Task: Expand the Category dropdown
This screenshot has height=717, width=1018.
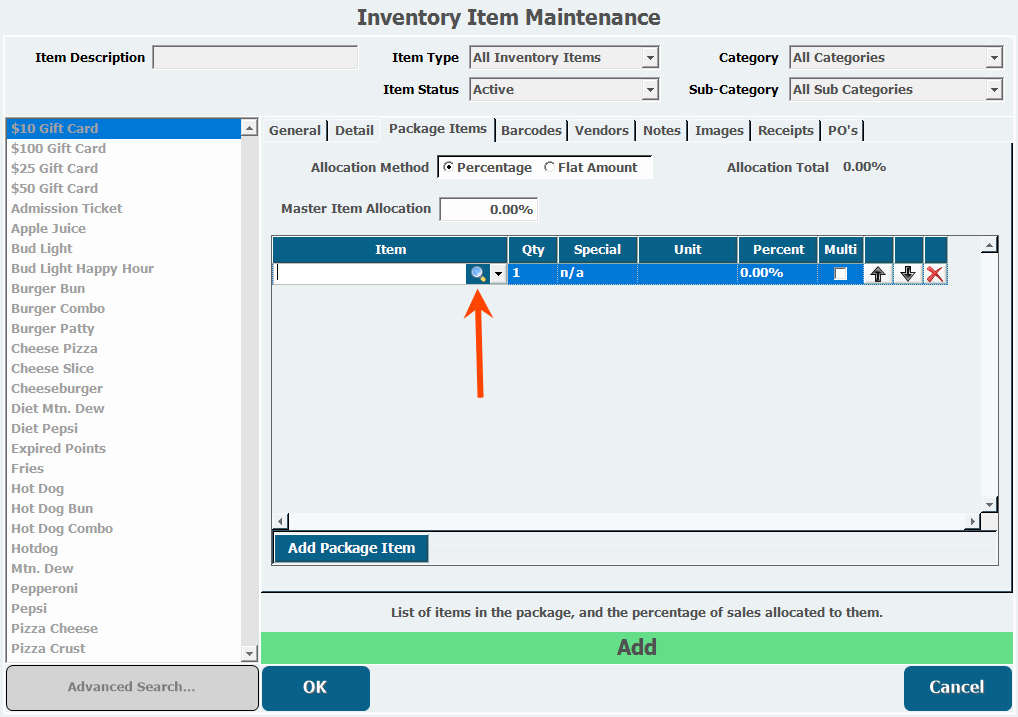Action: pos(993,58)
